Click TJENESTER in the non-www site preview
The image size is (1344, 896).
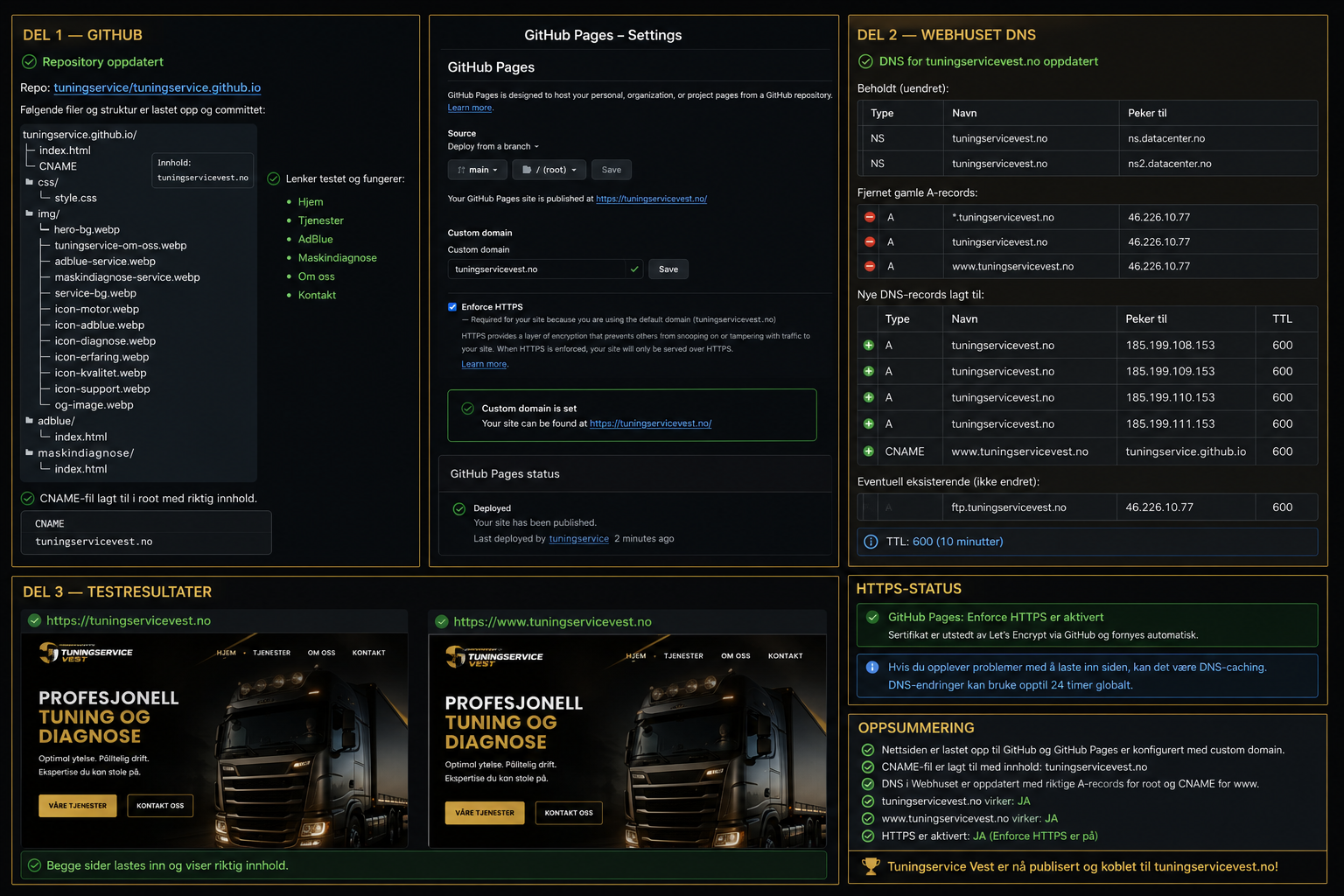272,653
